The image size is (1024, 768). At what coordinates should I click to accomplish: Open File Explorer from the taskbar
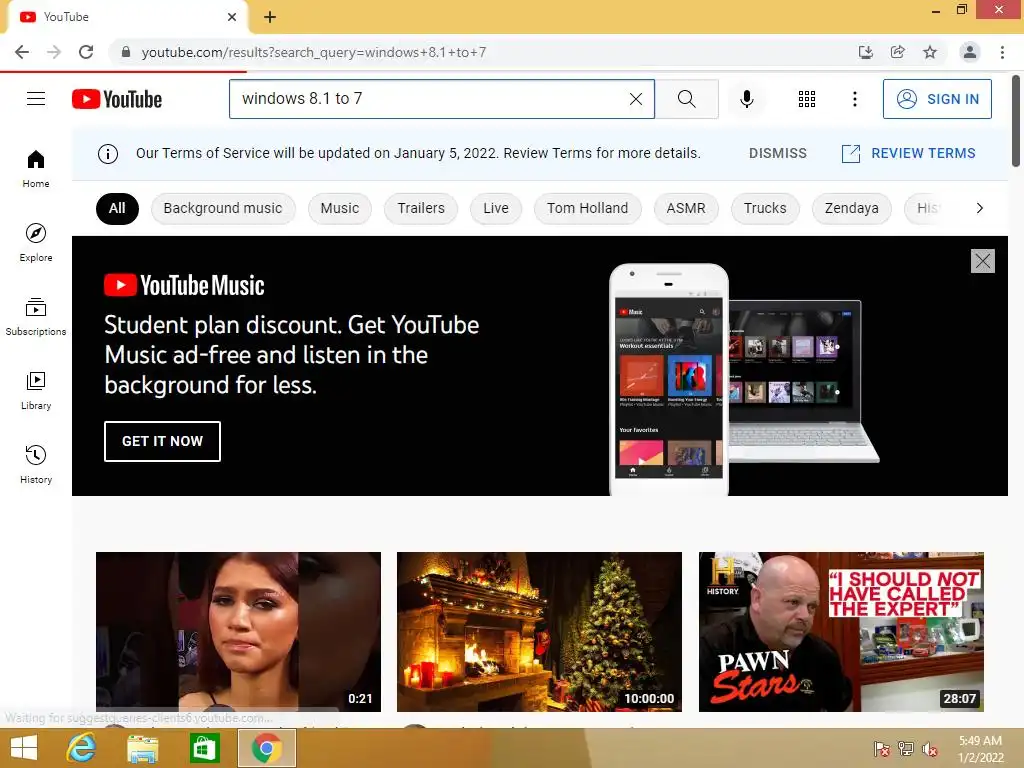(x=142, y=748)
